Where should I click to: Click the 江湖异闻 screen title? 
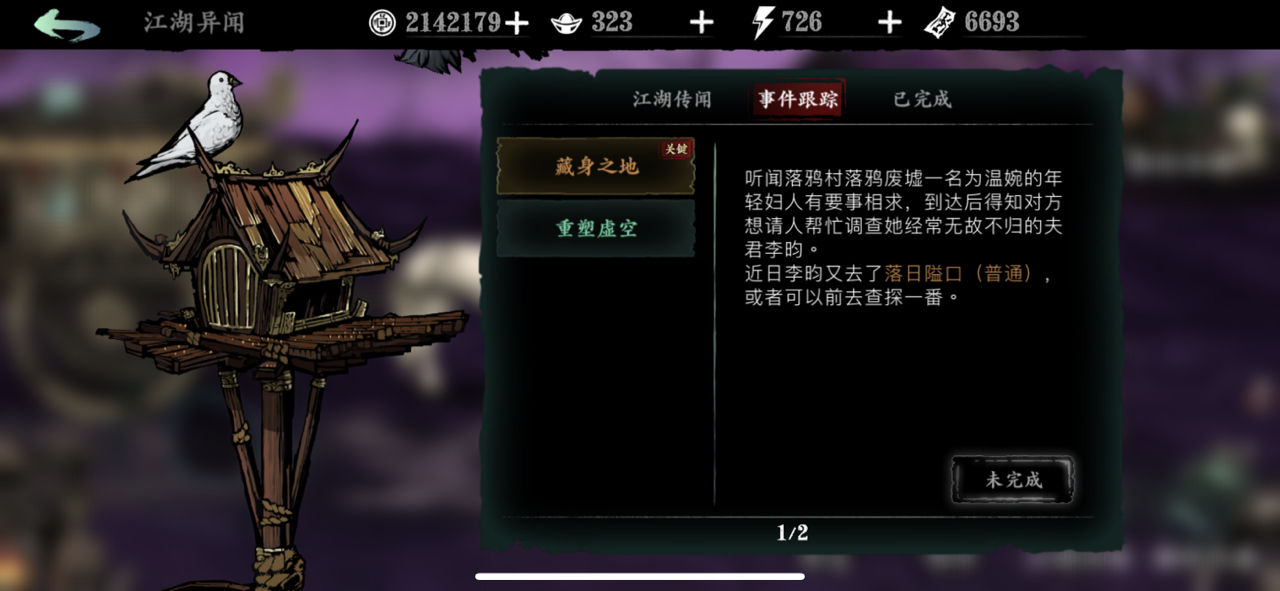pyautogui.click(x=194, y=22)
